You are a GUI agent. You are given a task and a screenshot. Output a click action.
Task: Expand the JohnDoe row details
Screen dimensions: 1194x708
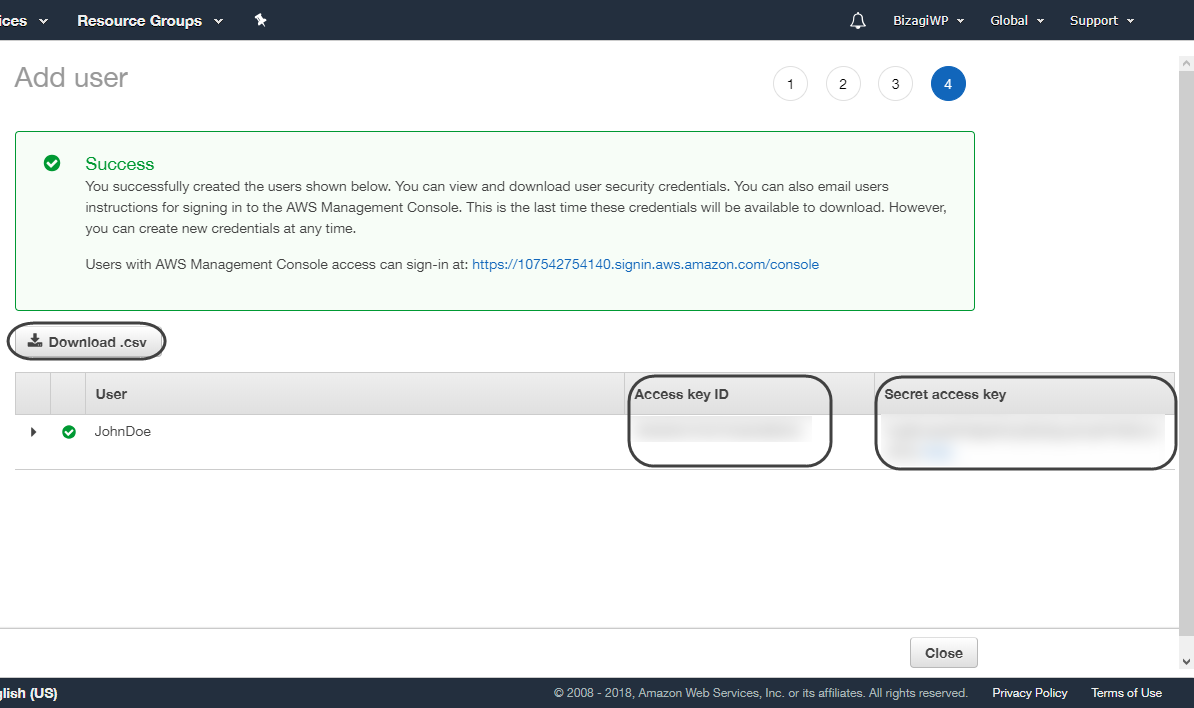(x=33, y=432)
